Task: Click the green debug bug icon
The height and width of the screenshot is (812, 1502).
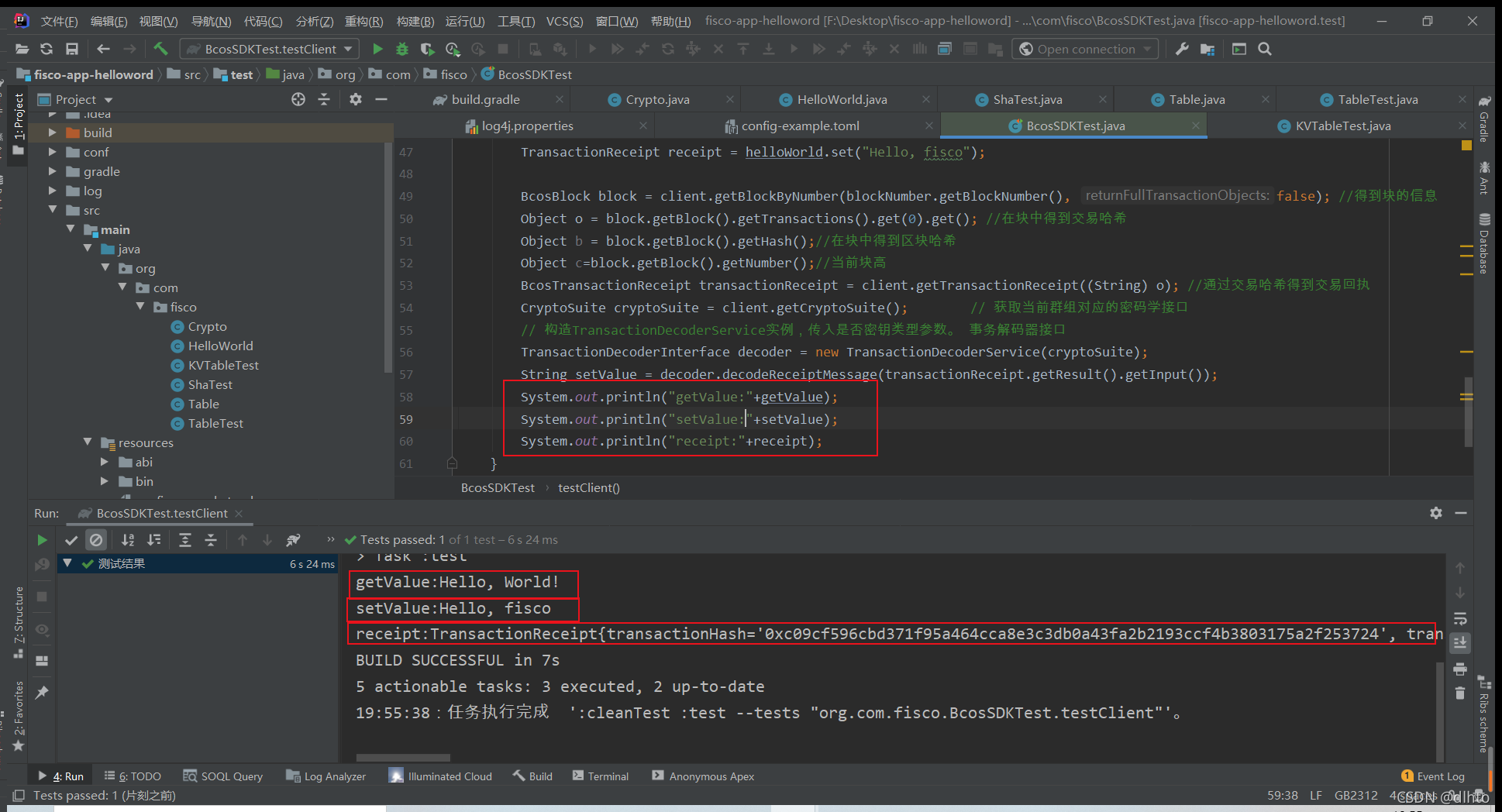Action: [x=402, y=49]
